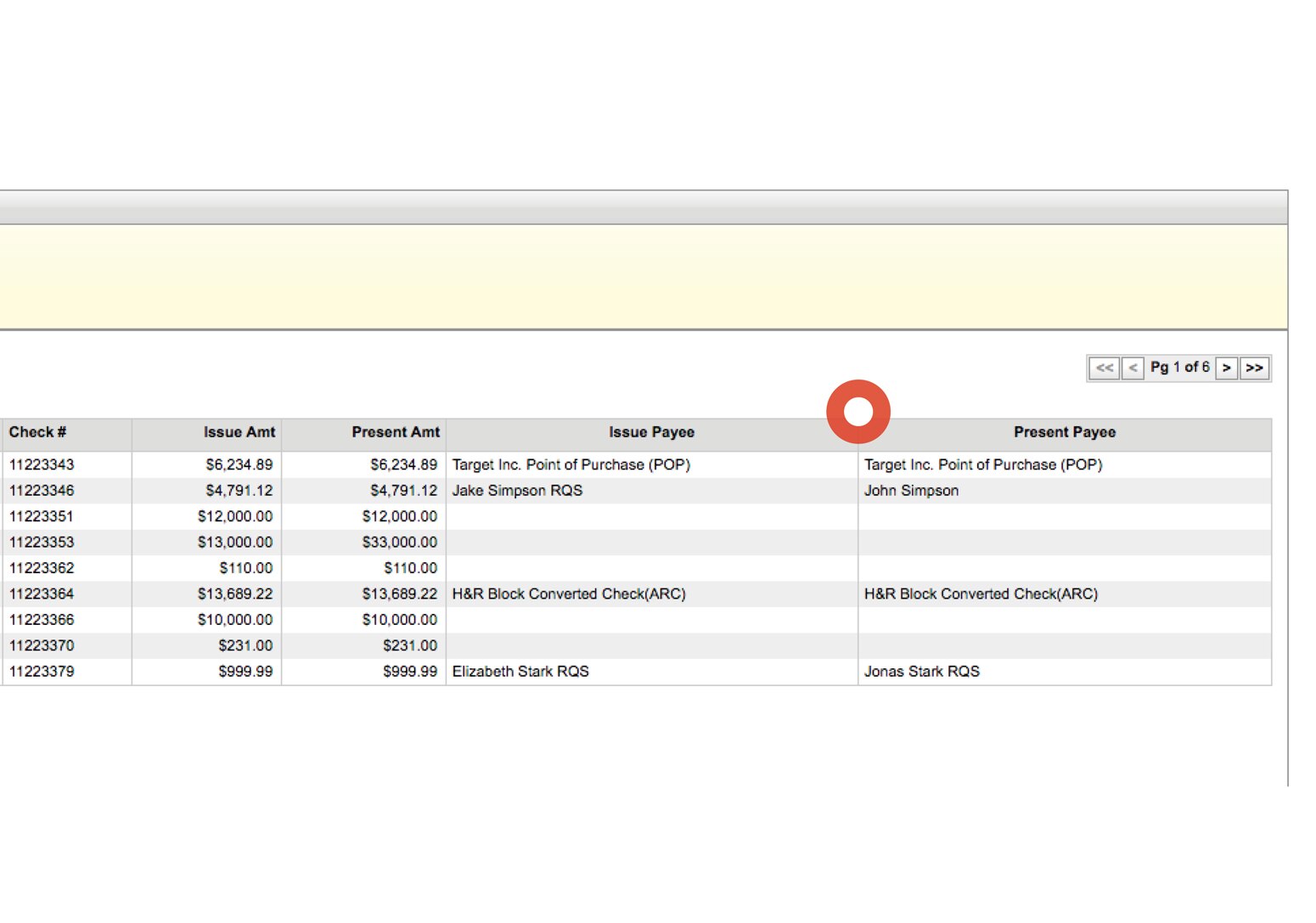Click the payee name "John Simpson"
1316x923 pixels.
point(911,490)
